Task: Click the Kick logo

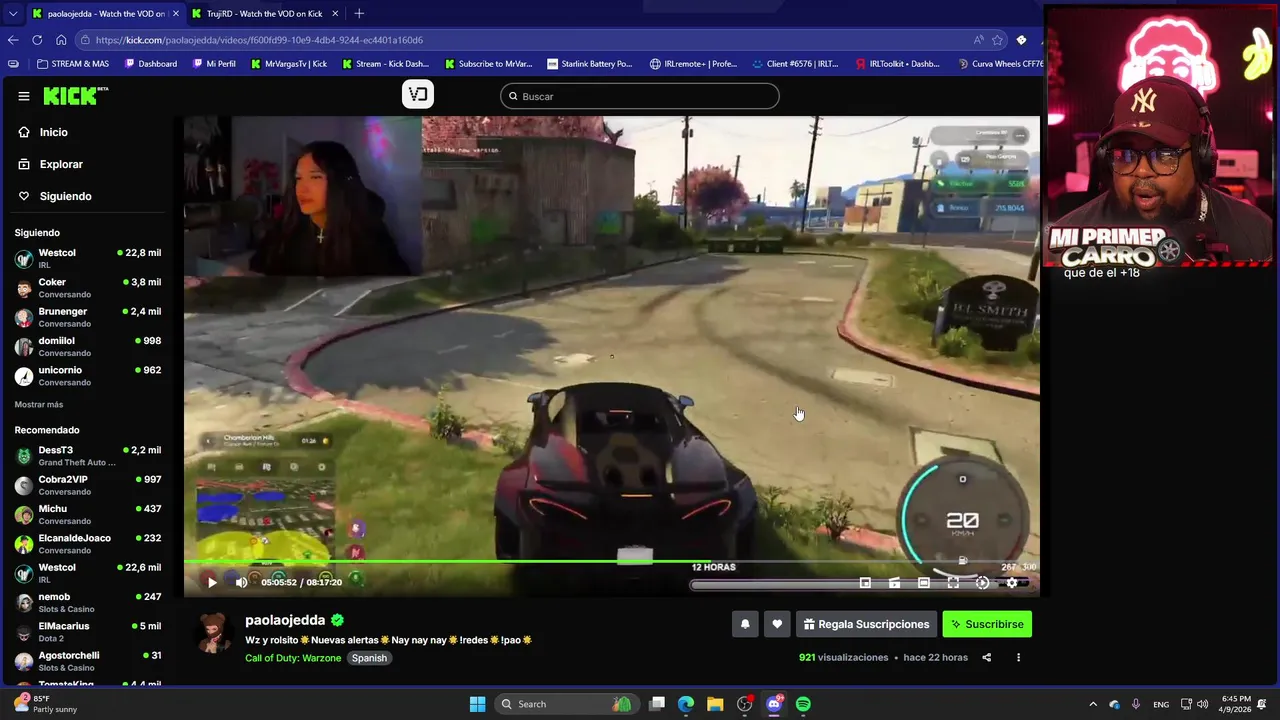Action: pyautogui.click(x=76, y=96)
